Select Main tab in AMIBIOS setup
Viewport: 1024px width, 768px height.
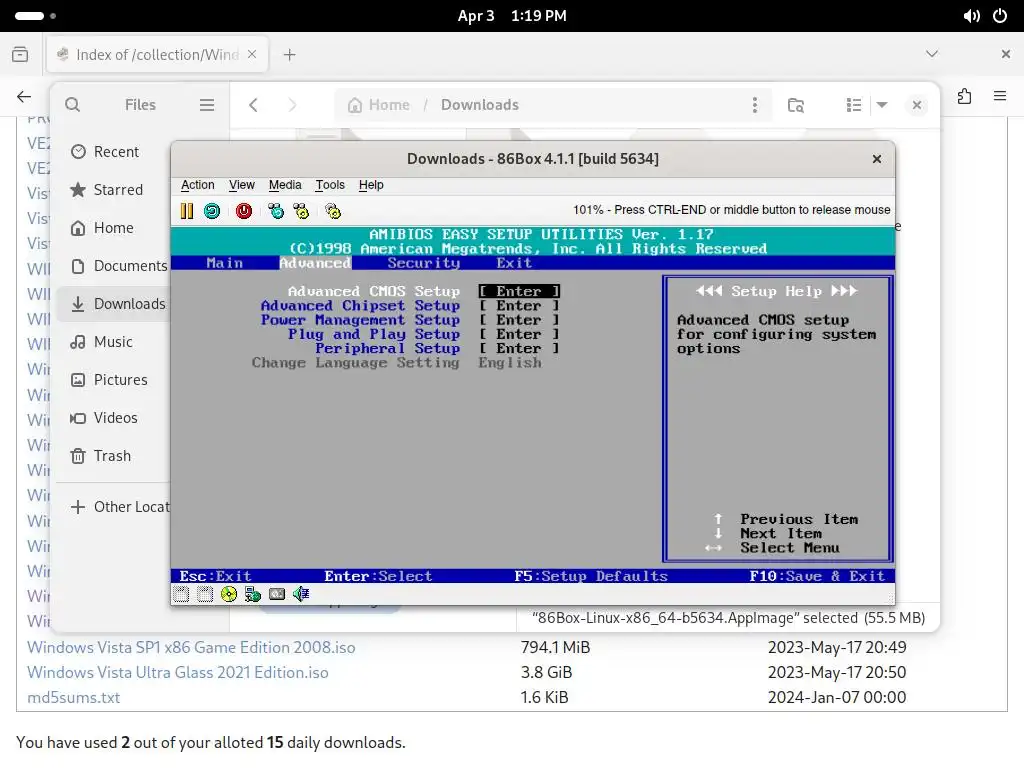pyautogui.click(x=225, y=263)
